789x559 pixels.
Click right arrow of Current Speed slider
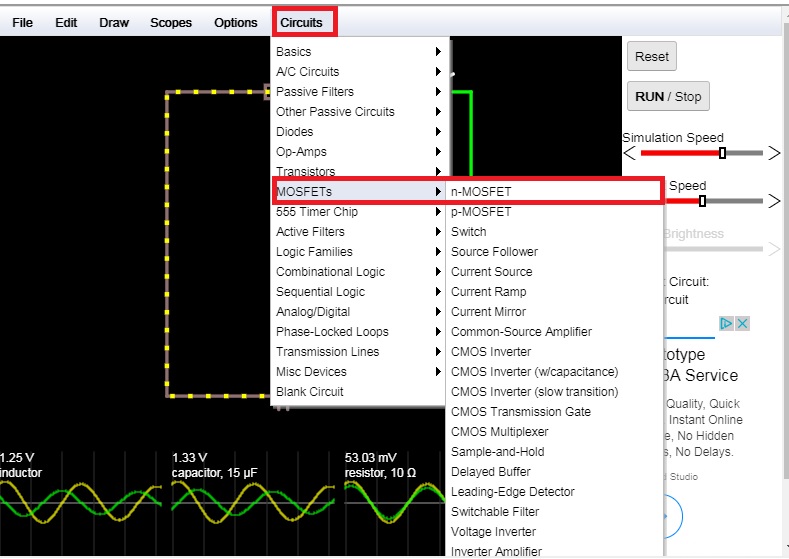(x=773, y=201)
